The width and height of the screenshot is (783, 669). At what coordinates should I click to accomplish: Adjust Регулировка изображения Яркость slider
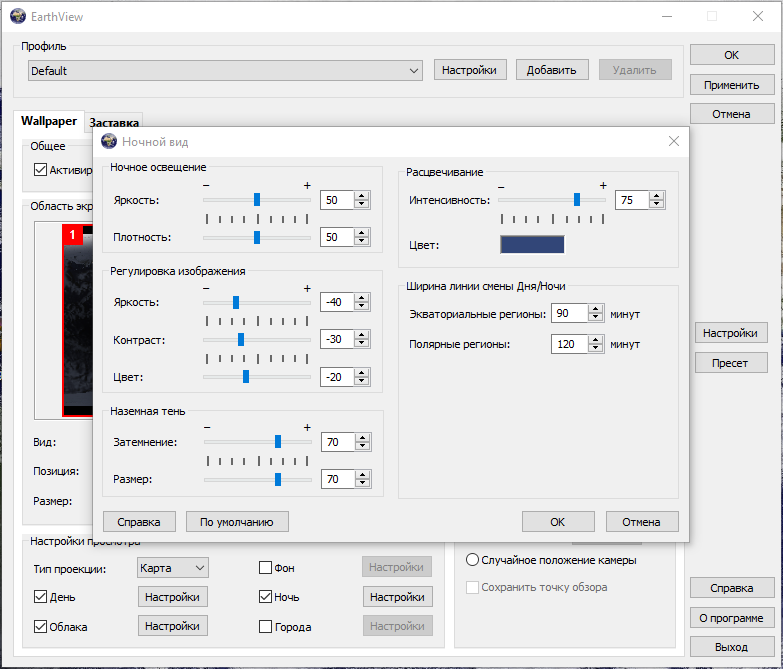236,302
